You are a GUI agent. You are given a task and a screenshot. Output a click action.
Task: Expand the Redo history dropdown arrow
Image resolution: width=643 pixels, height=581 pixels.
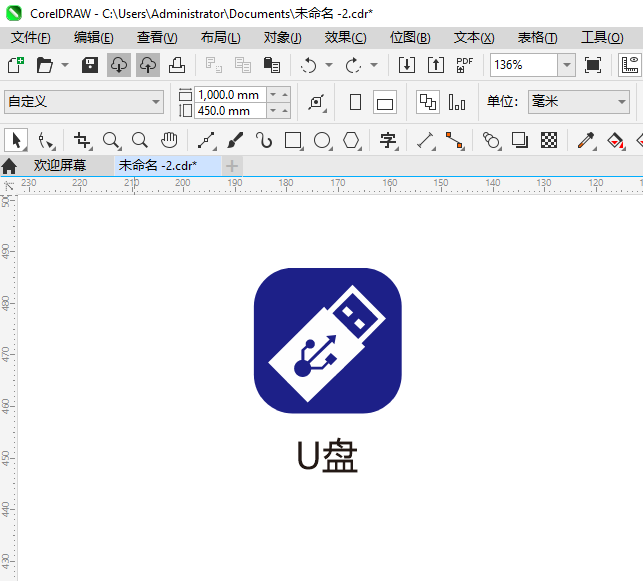pos(374,65)
